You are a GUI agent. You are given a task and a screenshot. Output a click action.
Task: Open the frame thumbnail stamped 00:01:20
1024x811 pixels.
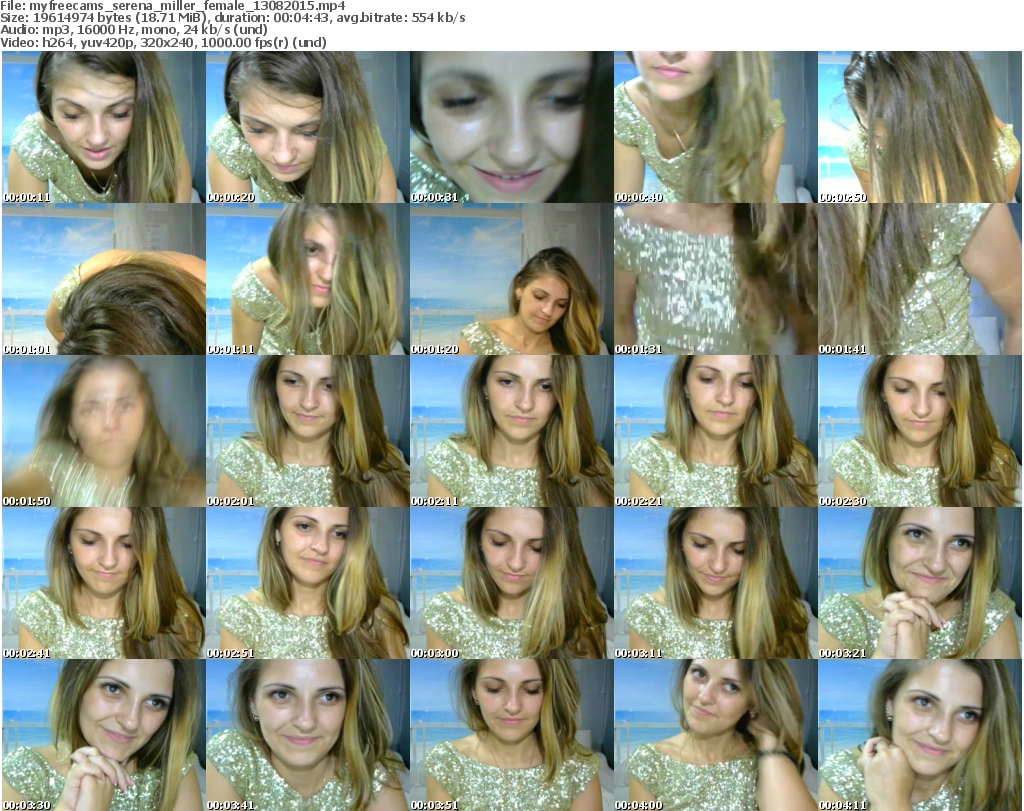(511, 279)
